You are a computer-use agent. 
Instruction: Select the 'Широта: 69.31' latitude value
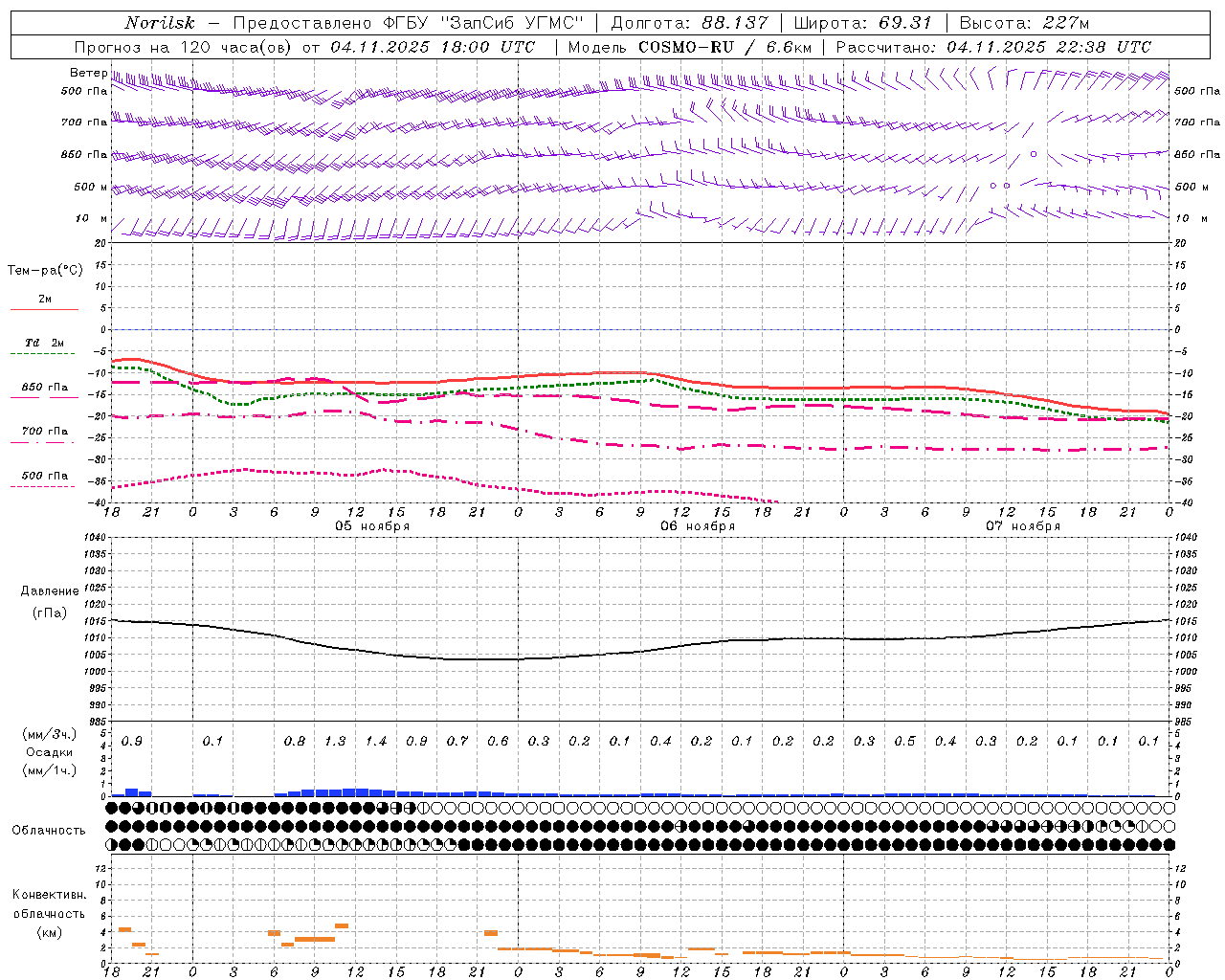(863, 23)
